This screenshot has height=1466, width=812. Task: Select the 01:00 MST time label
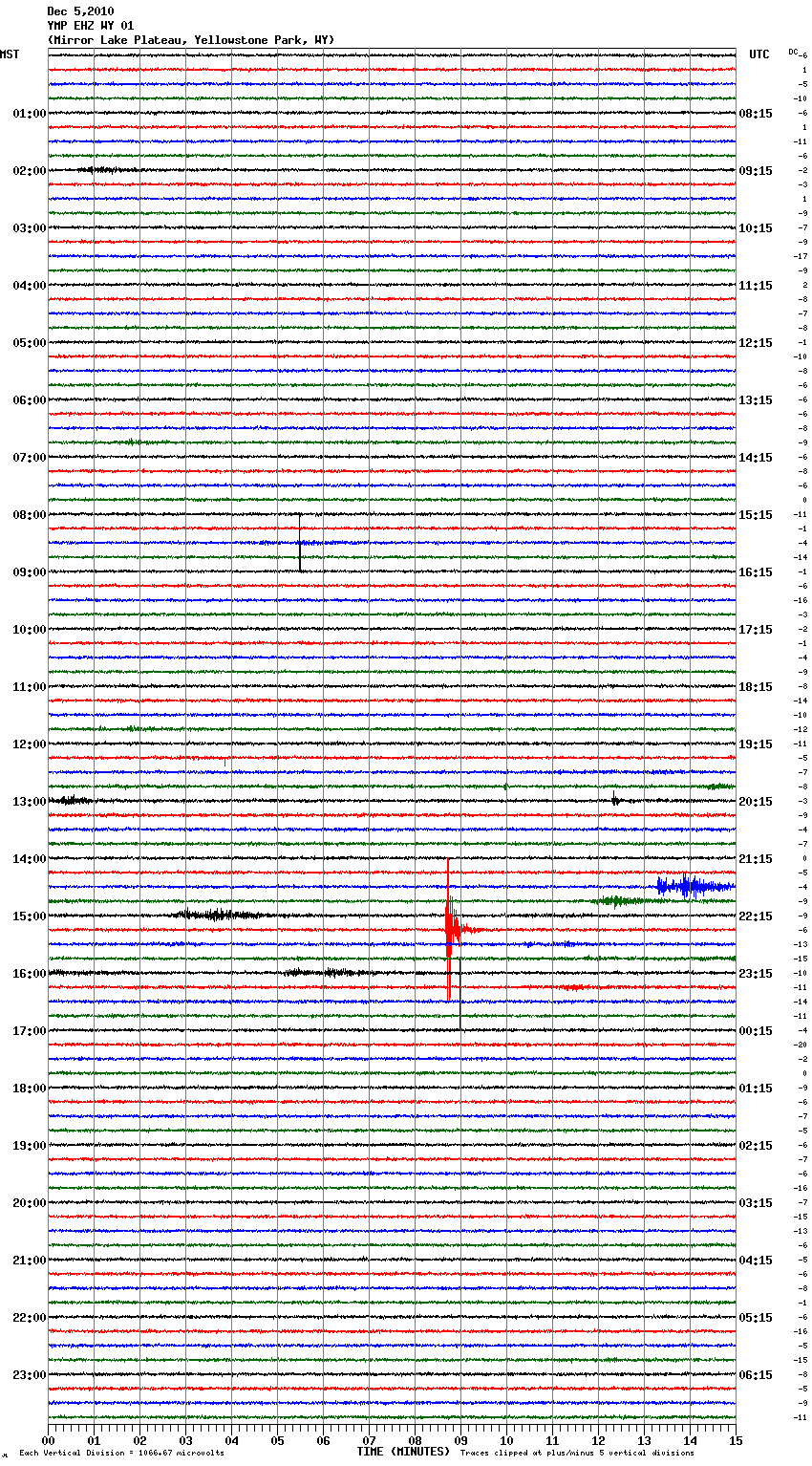30,114
